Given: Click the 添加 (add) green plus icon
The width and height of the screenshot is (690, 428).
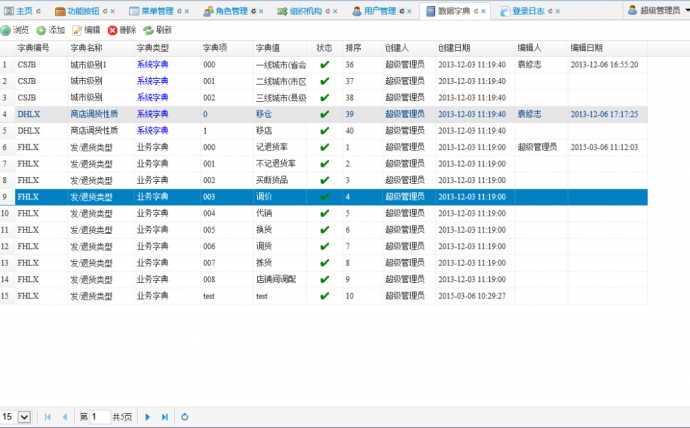Looking at the screenshot, I should pos(41,30).
